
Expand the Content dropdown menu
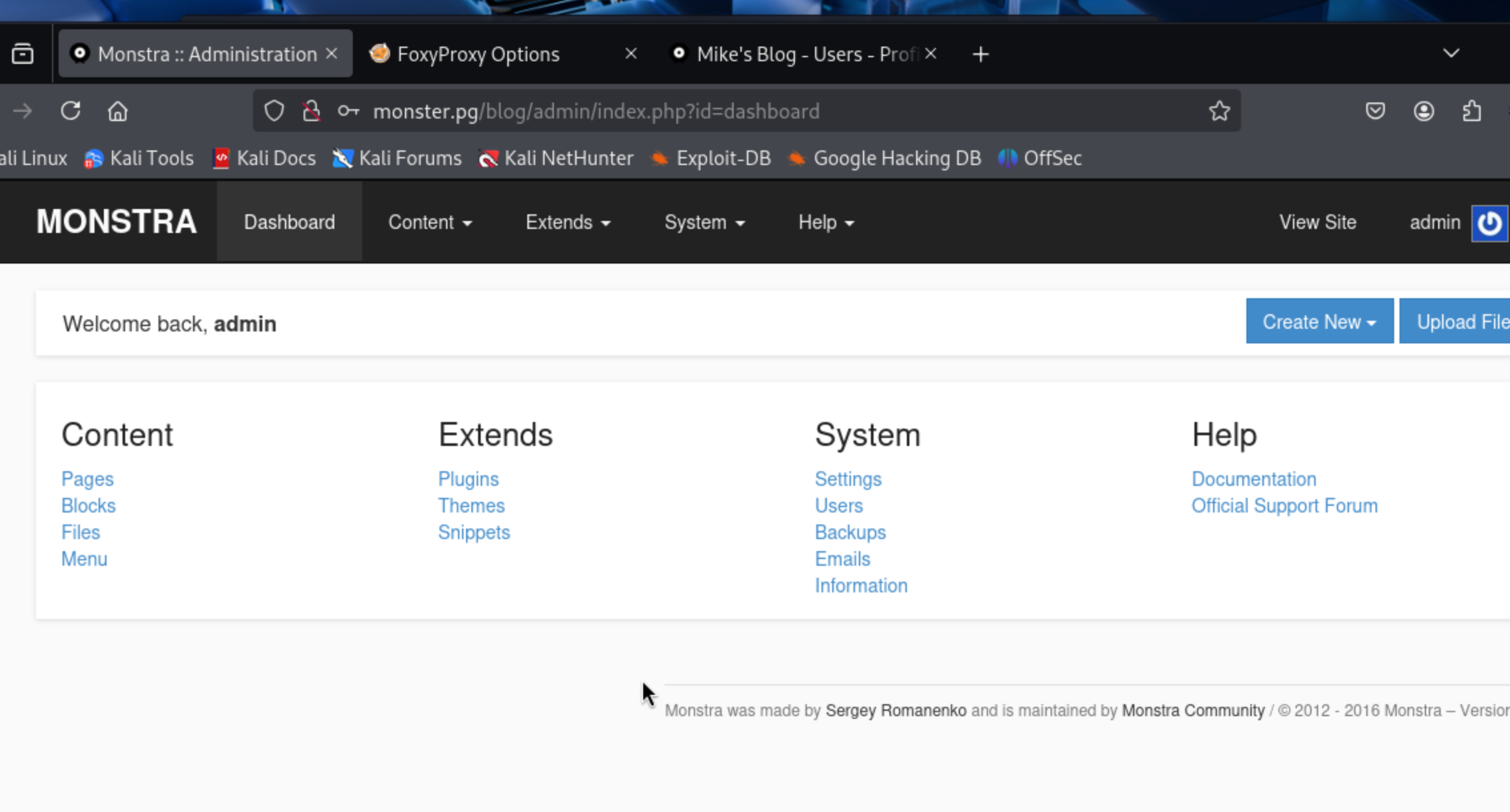430,222
